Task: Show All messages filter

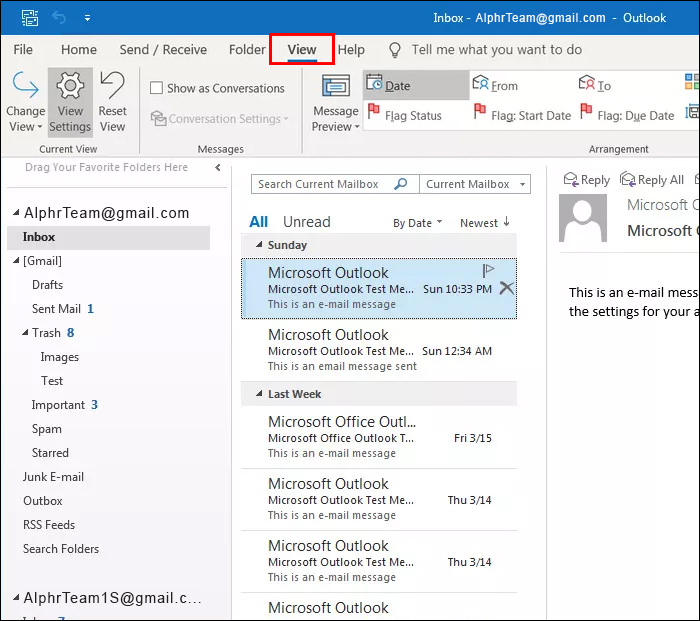Action: click(258, 222)
